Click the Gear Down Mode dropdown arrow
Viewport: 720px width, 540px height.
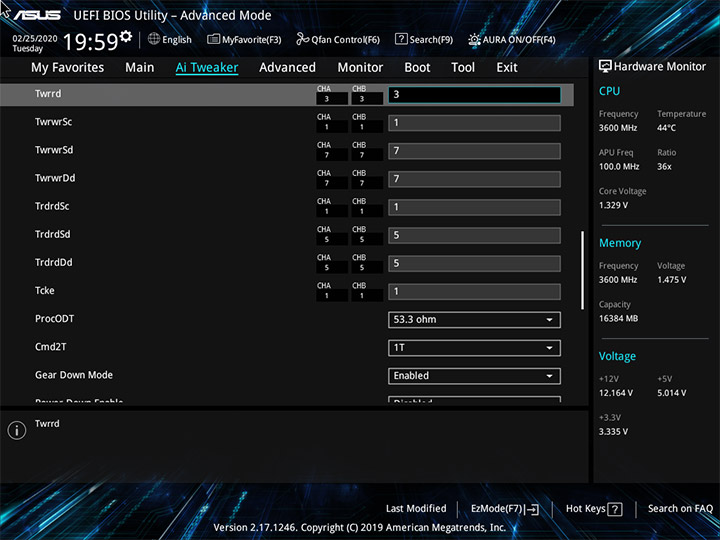click(x=549, y=376)
